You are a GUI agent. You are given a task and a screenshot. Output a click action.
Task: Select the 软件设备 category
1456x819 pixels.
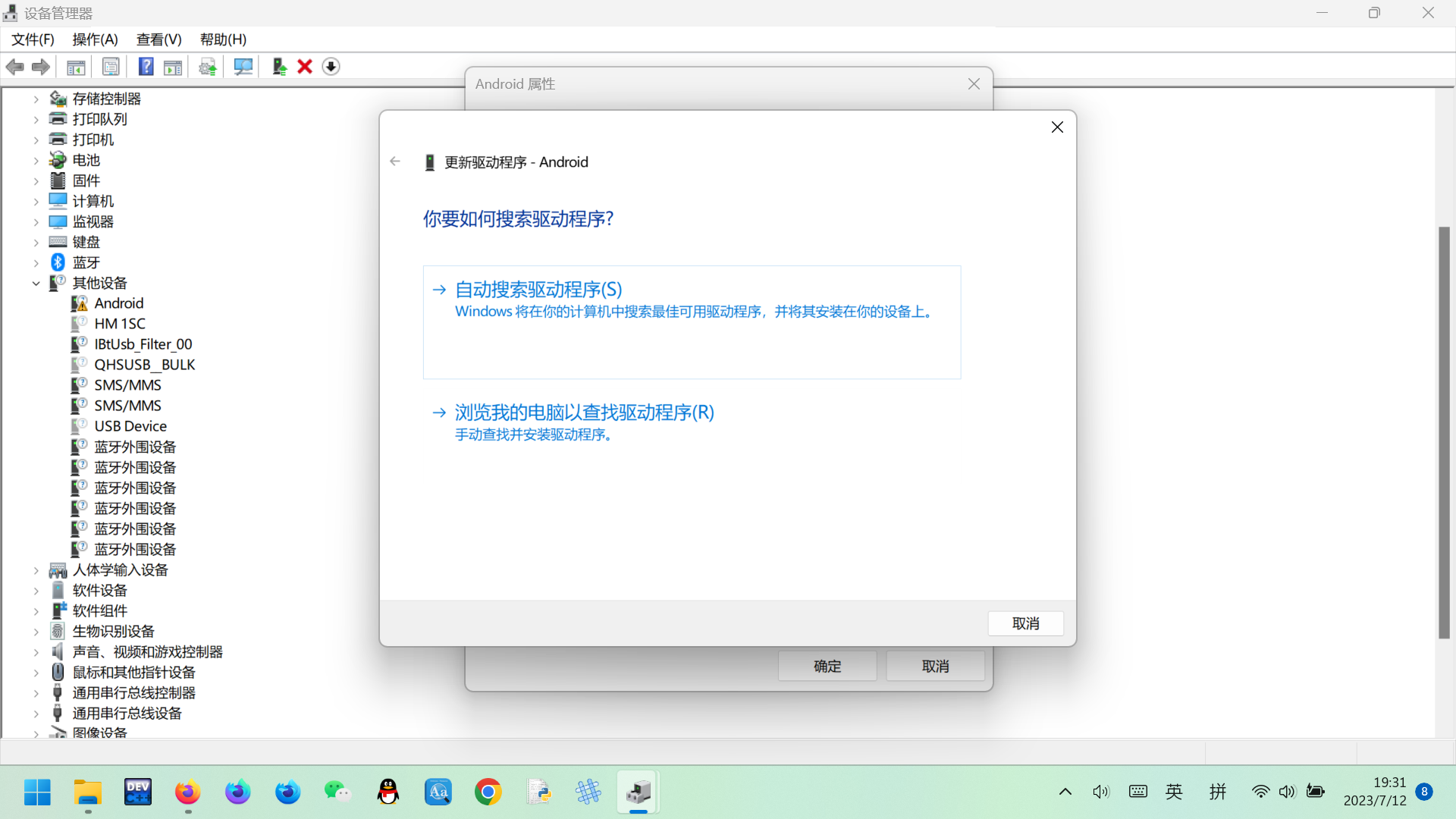click(x=99, y=591)
